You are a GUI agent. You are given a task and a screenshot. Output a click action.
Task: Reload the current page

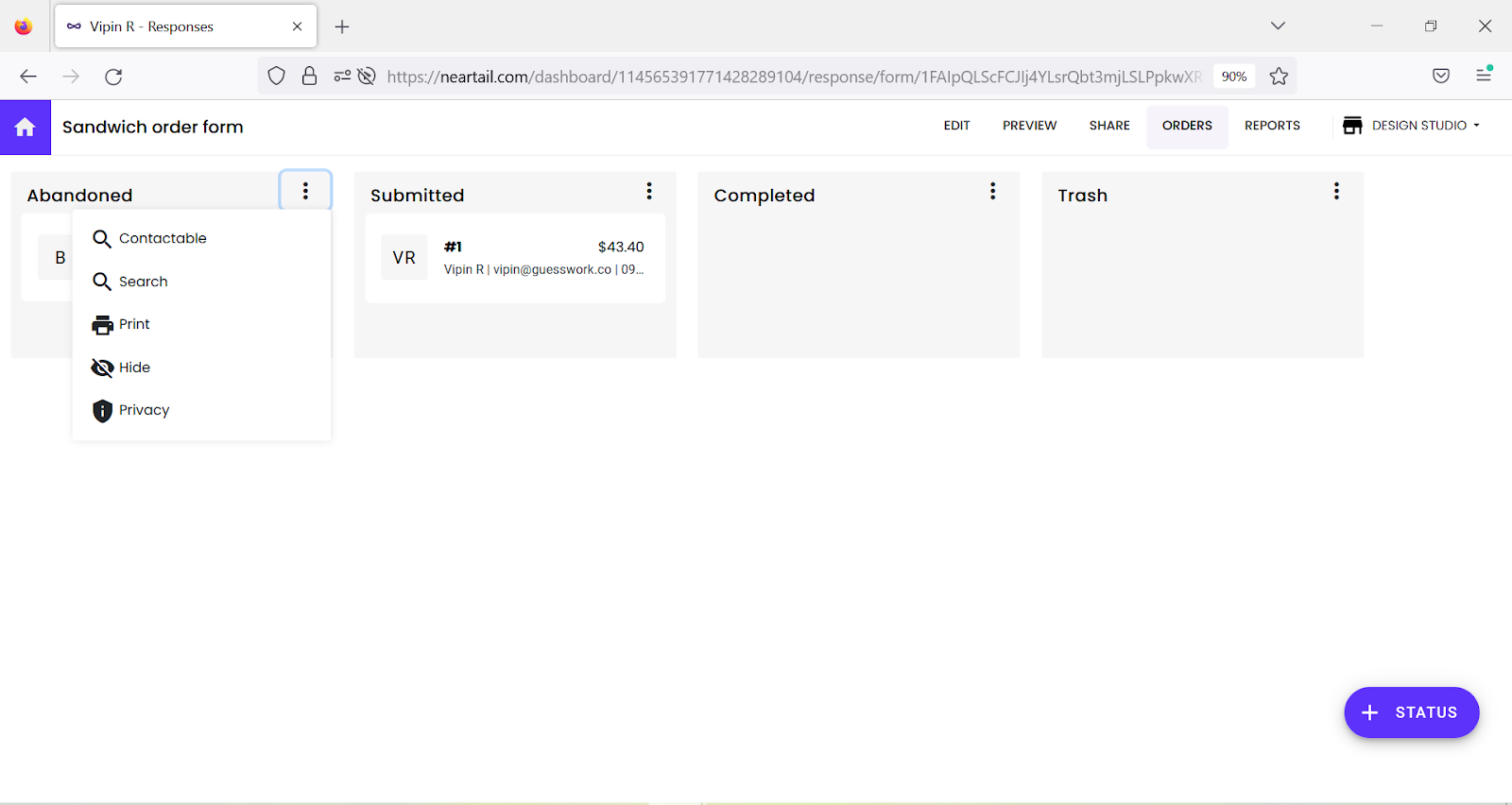113,77
